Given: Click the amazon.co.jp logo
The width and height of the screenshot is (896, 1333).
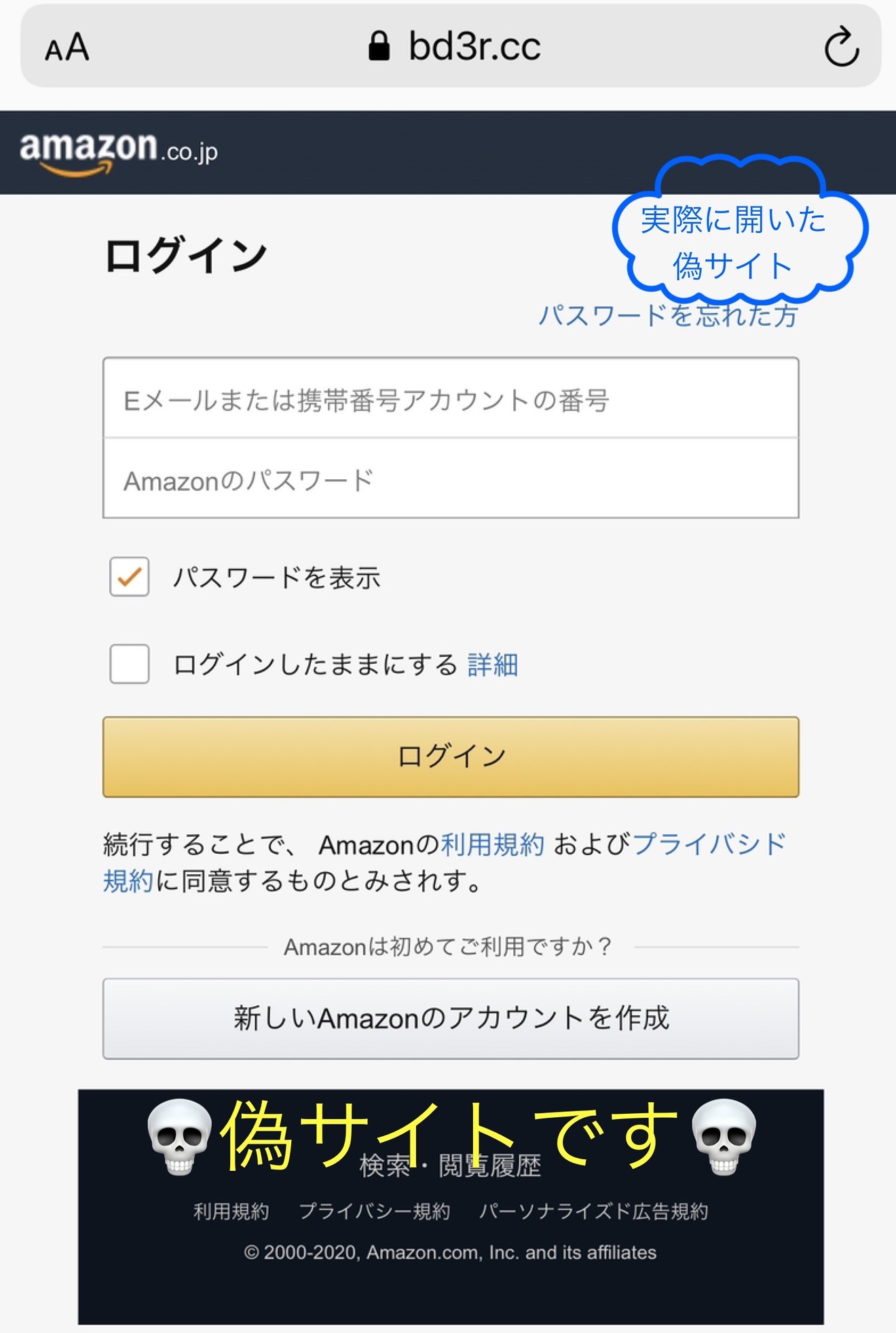Looking at the screenshot, I should click(119, 153).
